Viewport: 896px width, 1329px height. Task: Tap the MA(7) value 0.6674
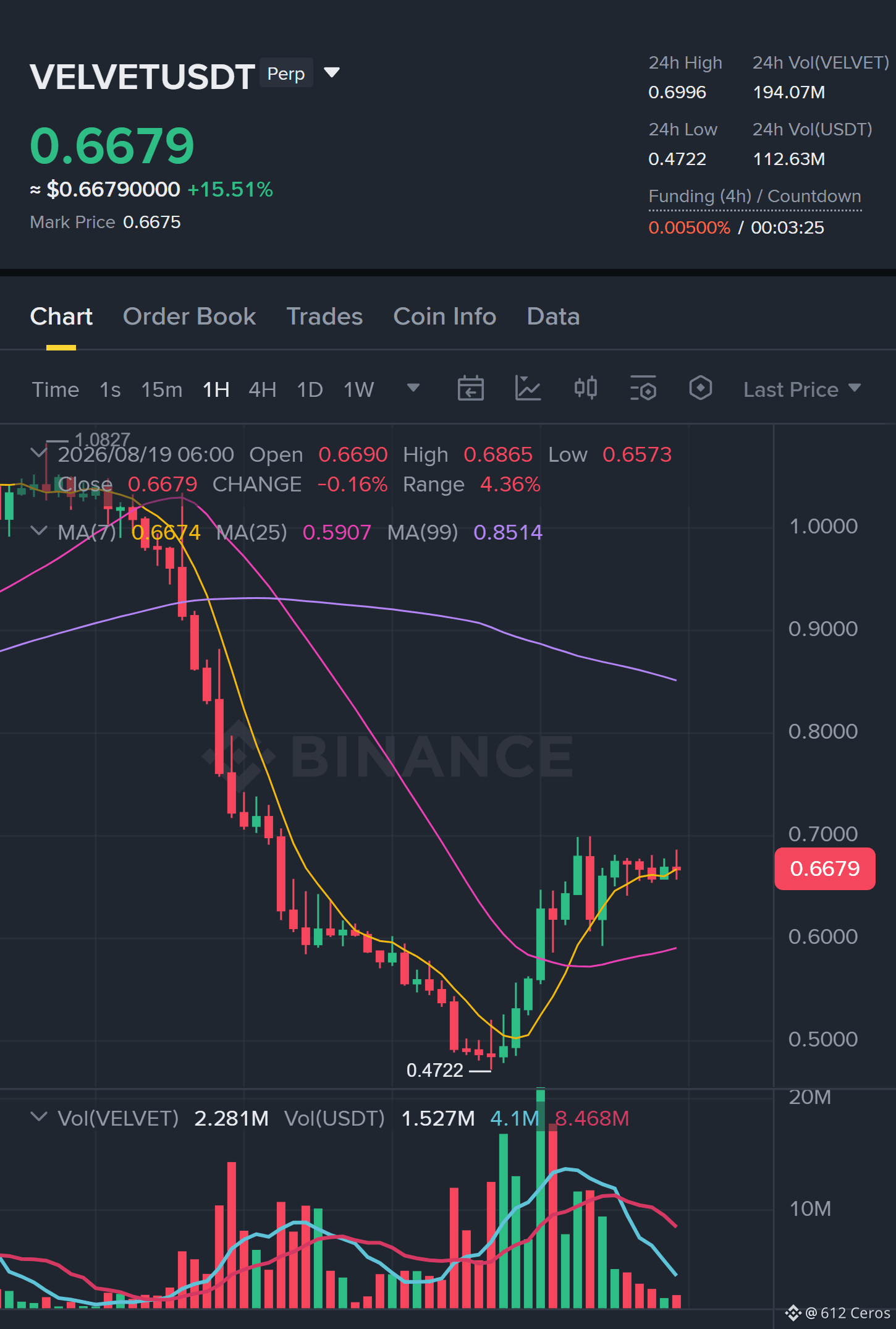tap(166, 532)
